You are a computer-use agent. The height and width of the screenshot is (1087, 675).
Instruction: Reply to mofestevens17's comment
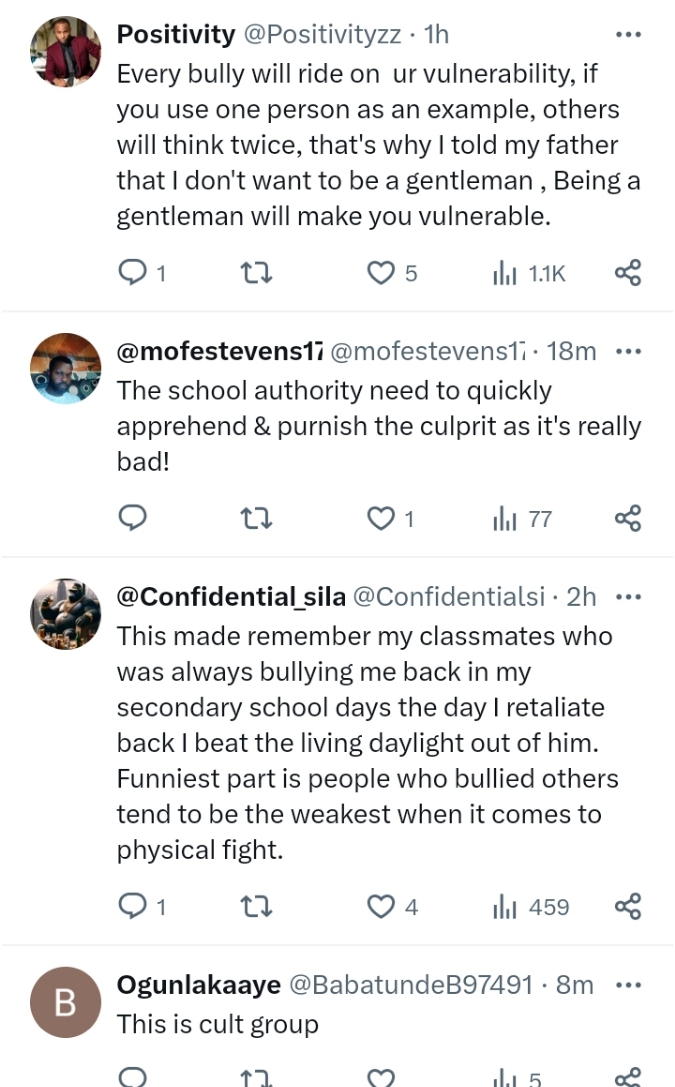click(133, 518)
